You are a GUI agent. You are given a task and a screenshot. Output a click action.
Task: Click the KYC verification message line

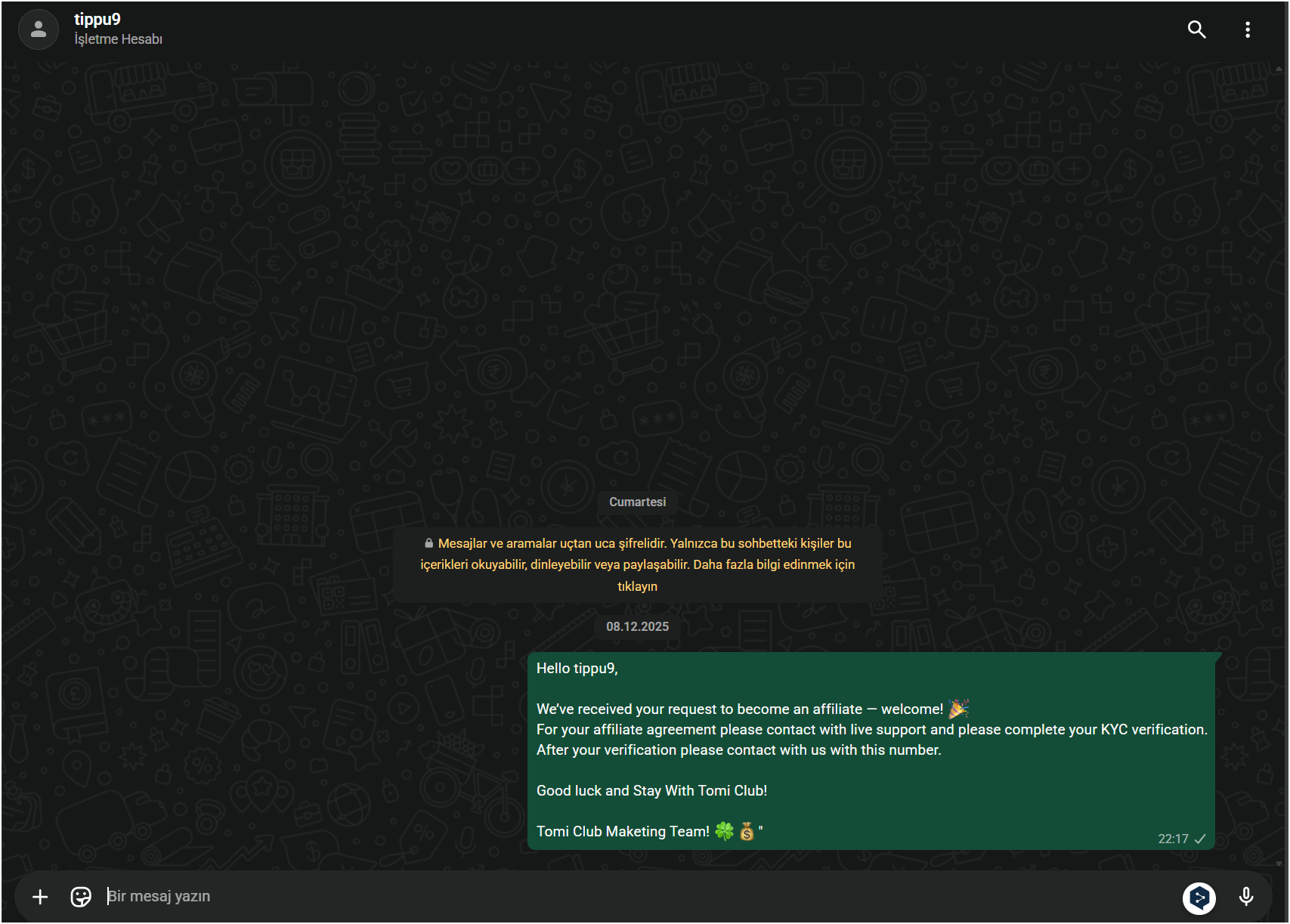click(872, 730)
